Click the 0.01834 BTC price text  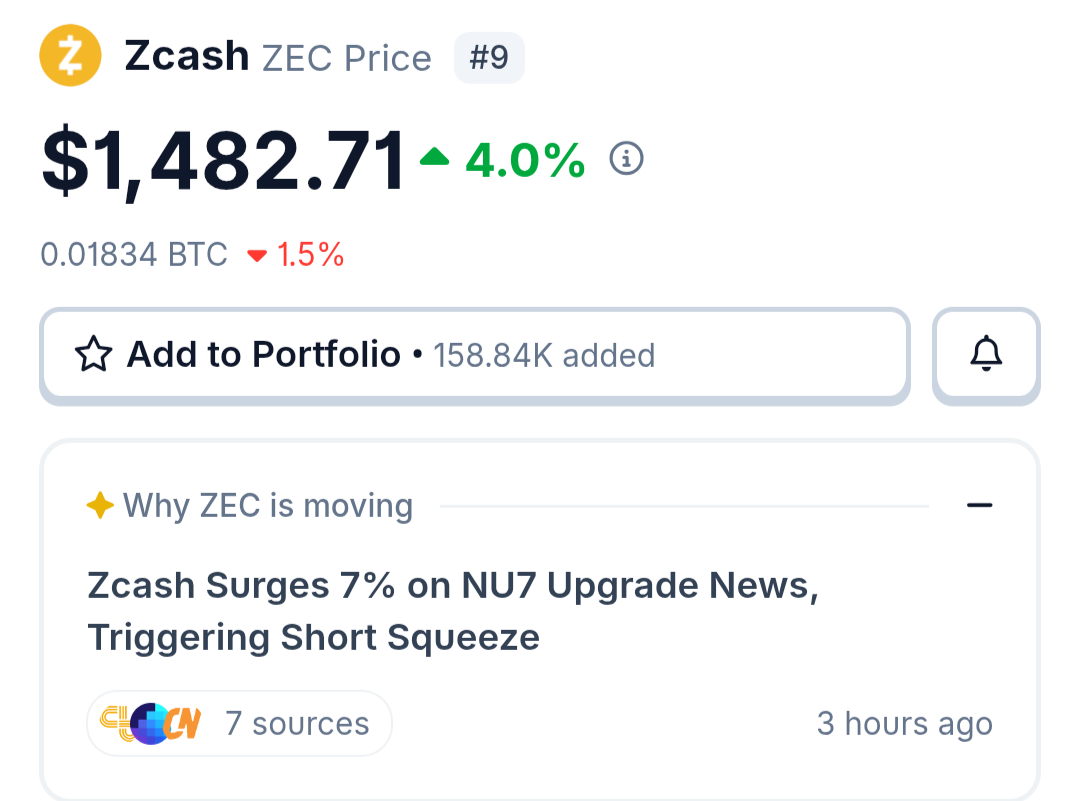tap(134, 255)
